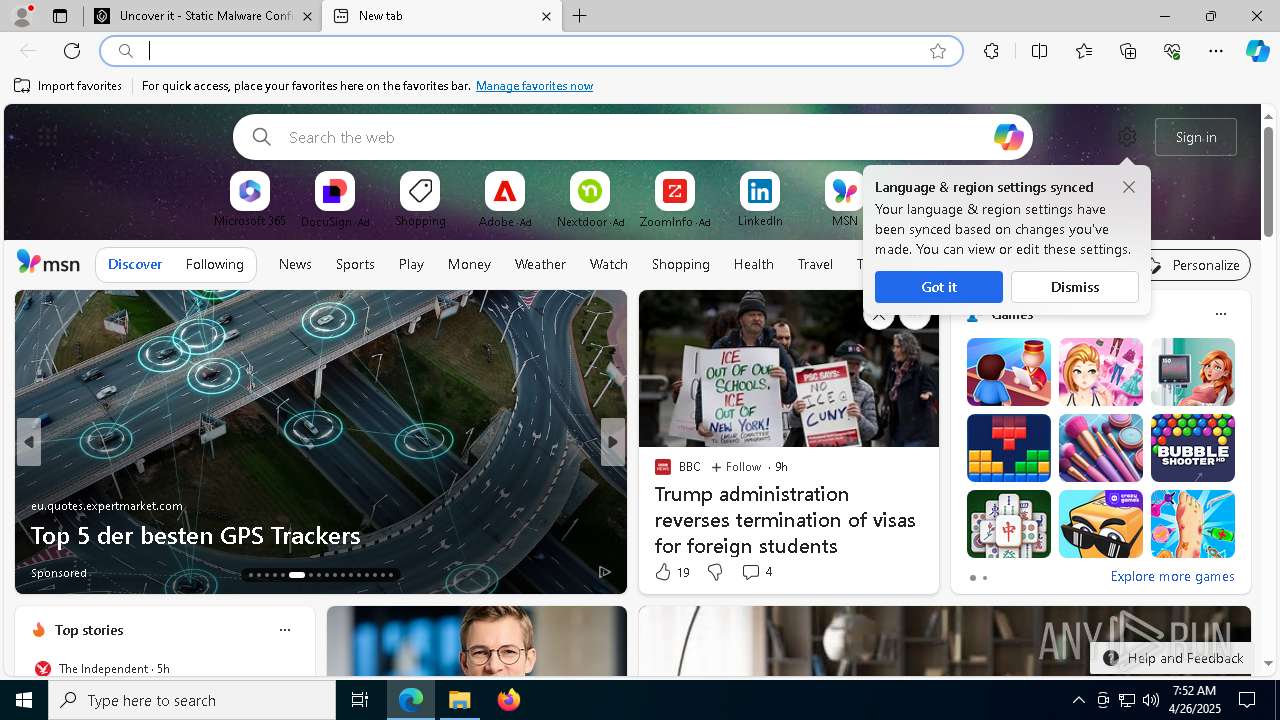Click Import favorites
1280x720 pixels.
point(68,86)
